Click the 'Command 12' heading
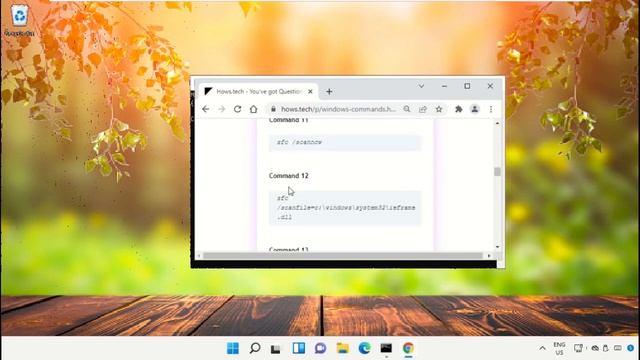Viewport: 640px width, 360px height. click(x=289, y=176)
